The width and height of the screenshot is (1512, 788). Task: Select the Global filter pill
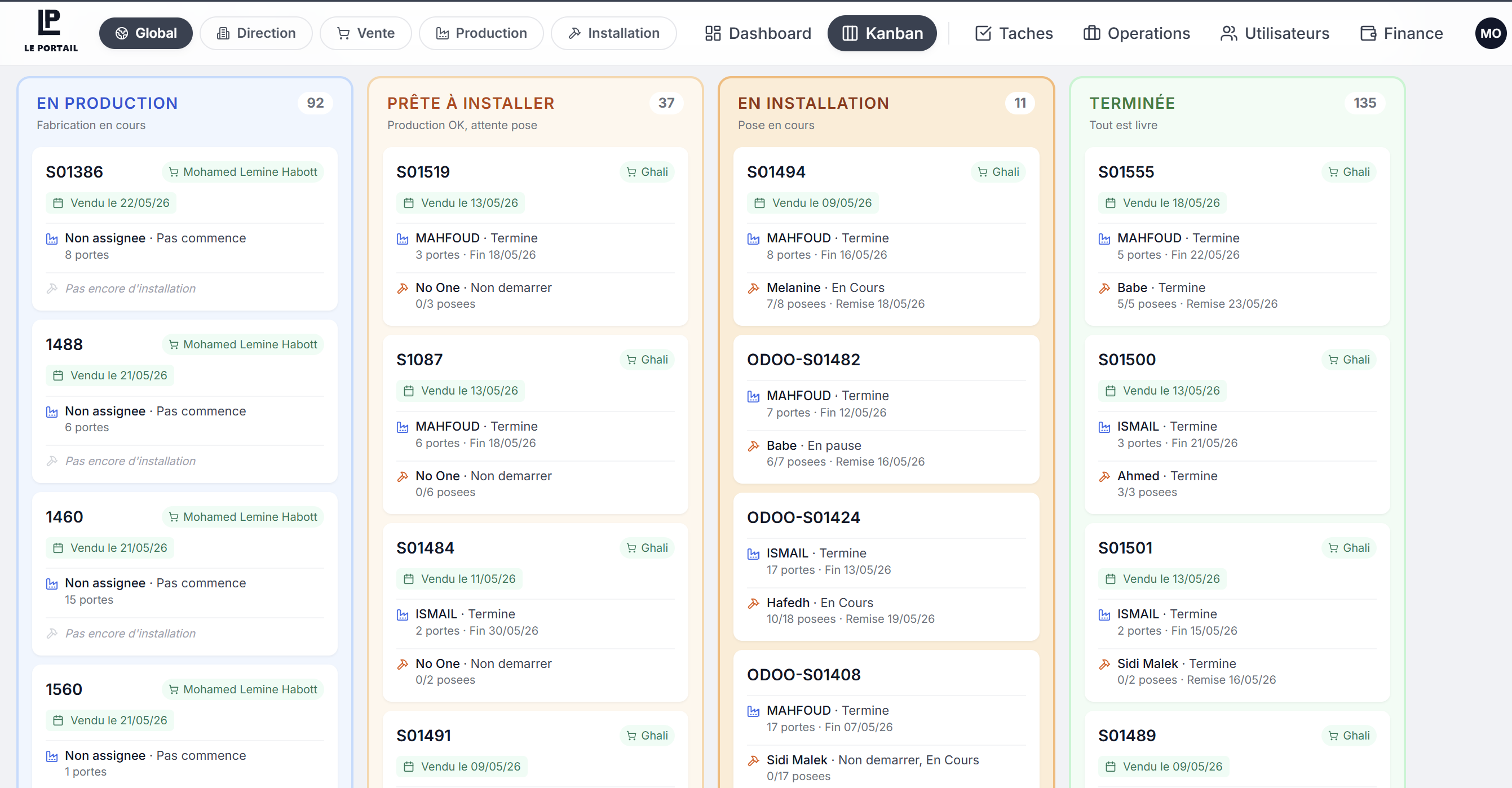point(145,33)
